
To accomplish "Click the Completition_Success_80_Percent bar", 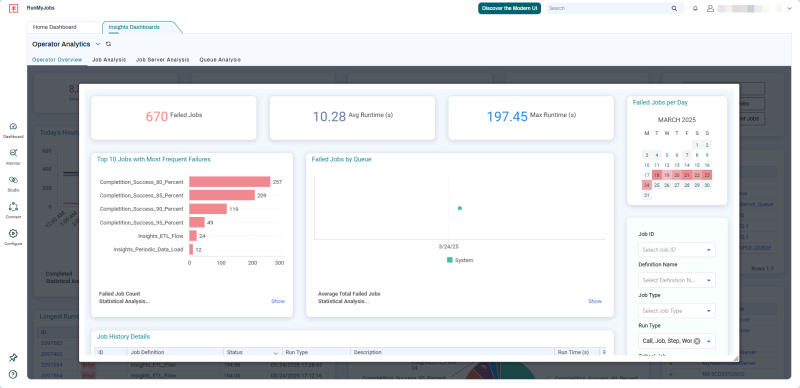I will point(230,182).
